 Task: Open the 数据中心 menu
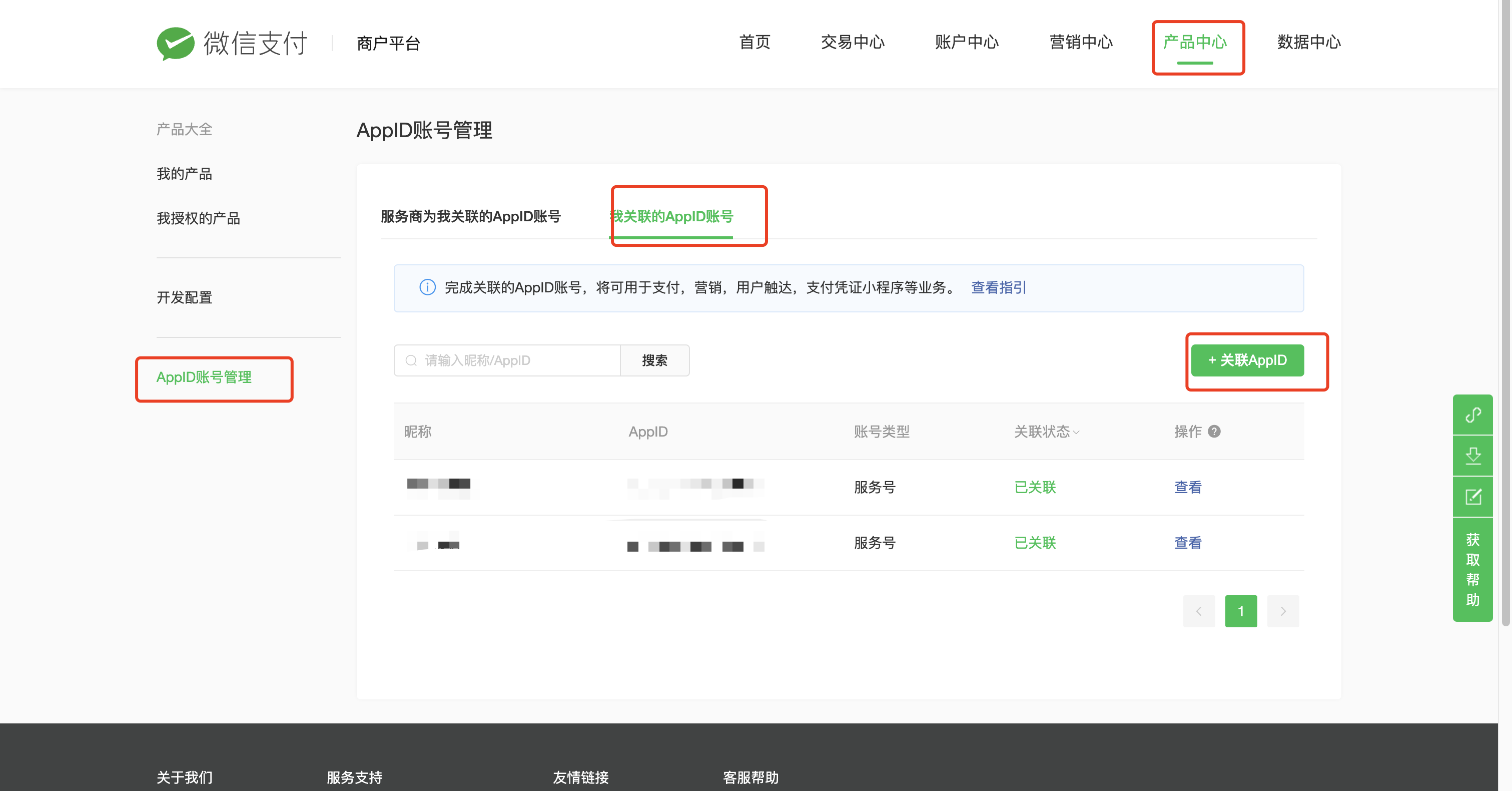(x=1309, y=42)
